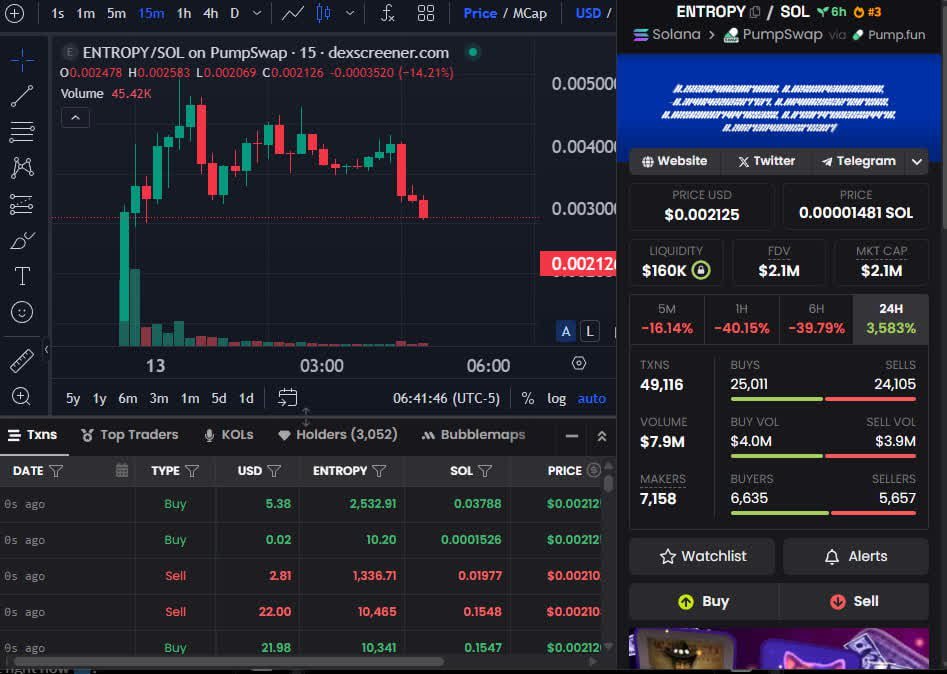Viewport: 947px width, 674px height.
Task: Activate the zoom in tool
Action: coord(22,396)
